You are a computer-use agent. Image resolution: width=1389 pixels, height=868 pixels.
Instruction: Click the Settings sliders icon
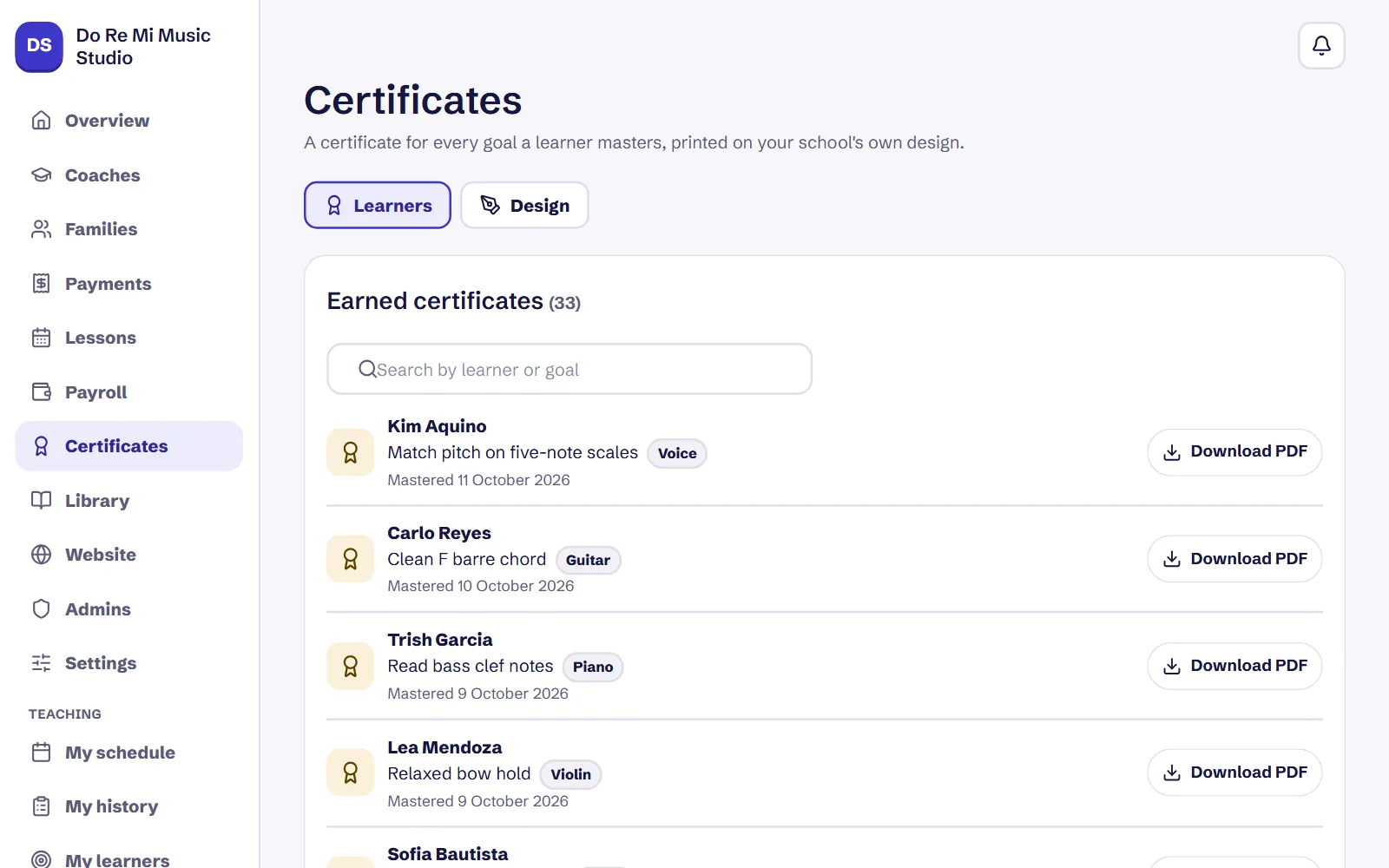(x=41, y=663)
